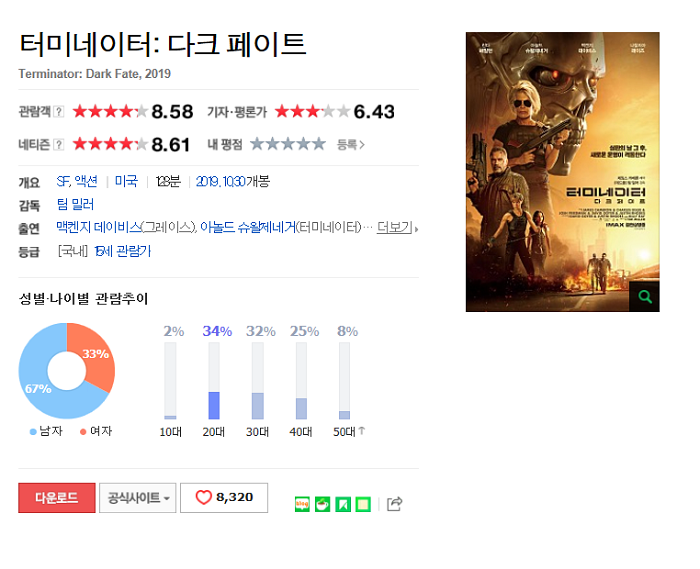This screenshot has width=700, height=569.
Task: Click 등록 to submit my rating
Action: [350, 145]
